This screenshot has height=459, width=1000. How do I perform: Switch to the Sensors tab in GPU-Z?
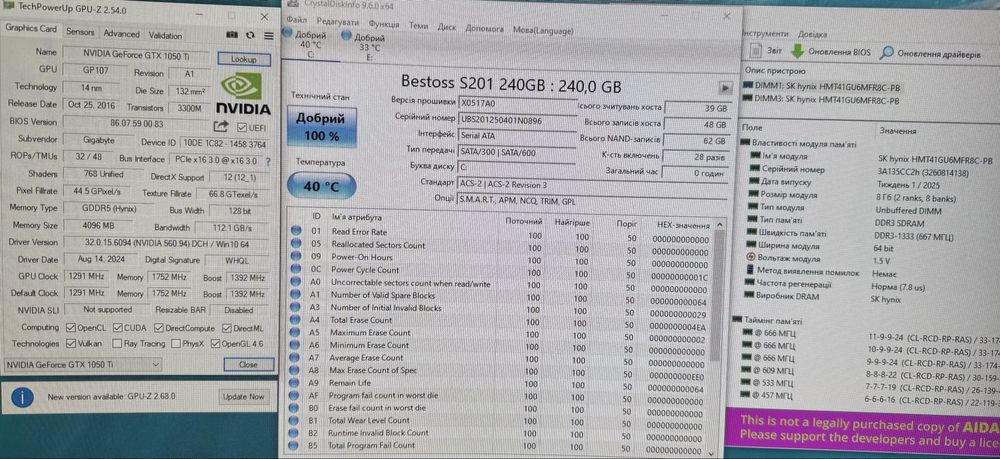point(80,33)
